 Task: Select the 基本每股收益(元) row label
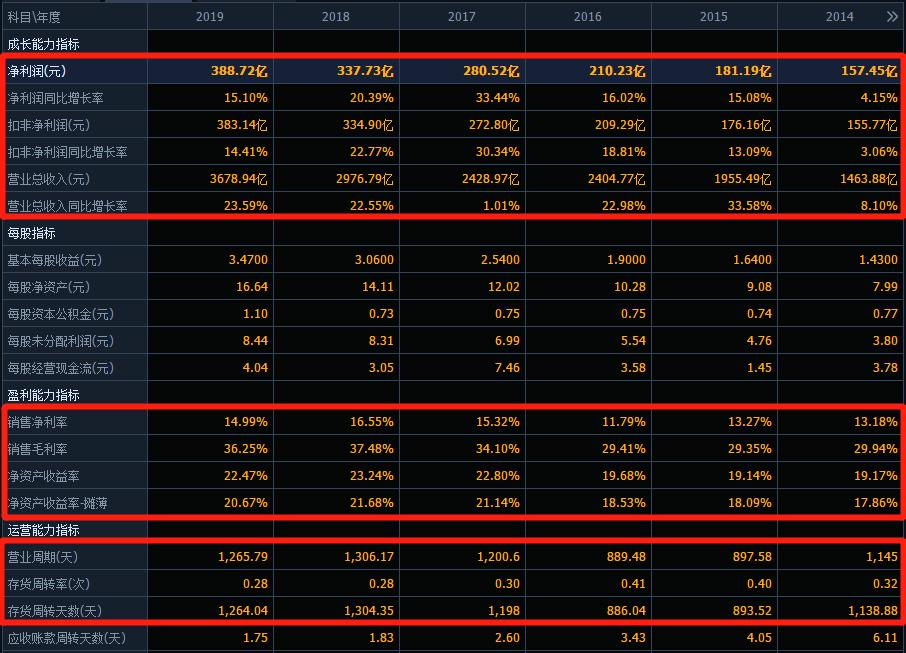pos(55,260)
